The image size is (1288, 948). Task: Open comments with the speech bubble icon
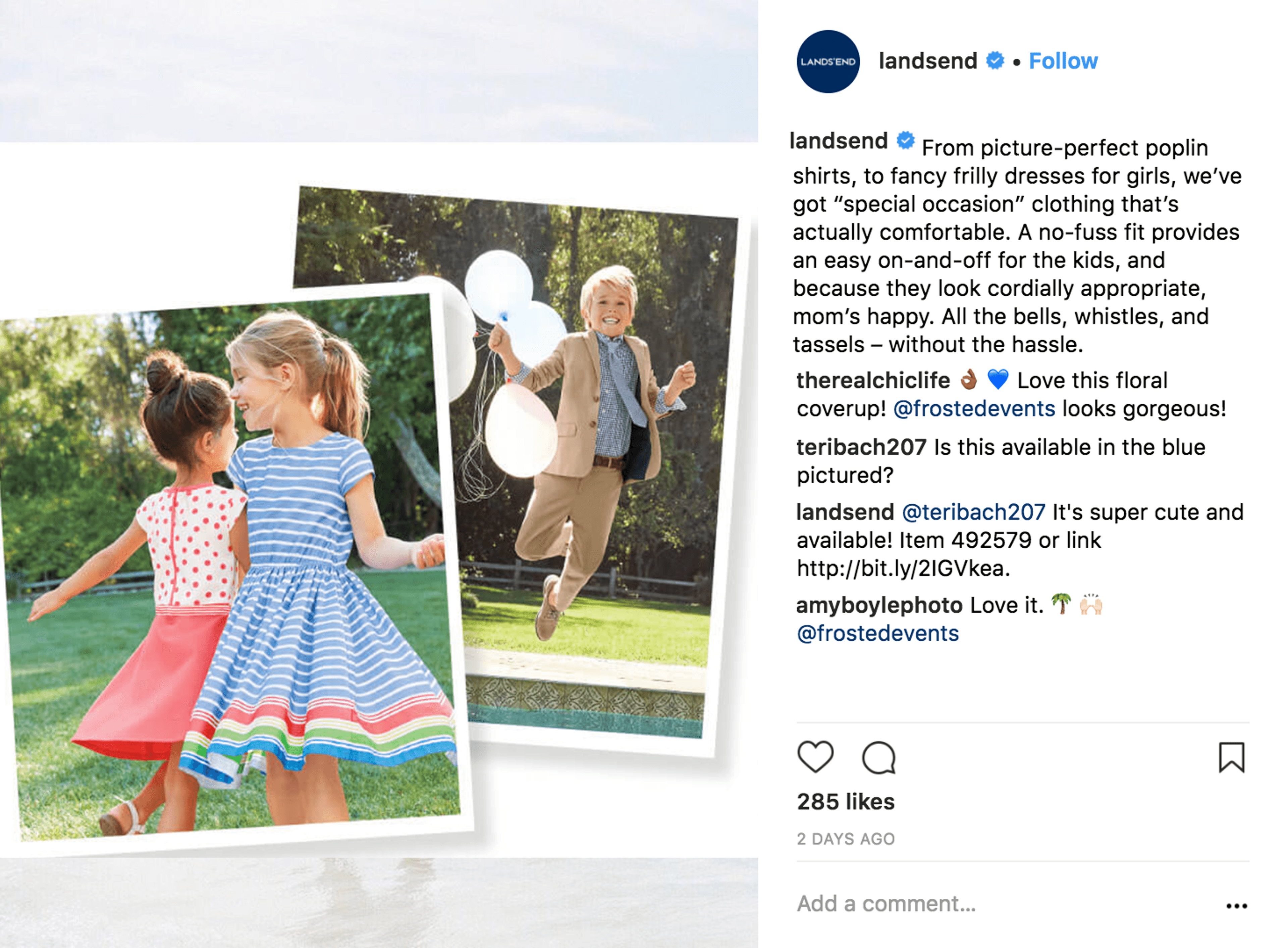878,757
